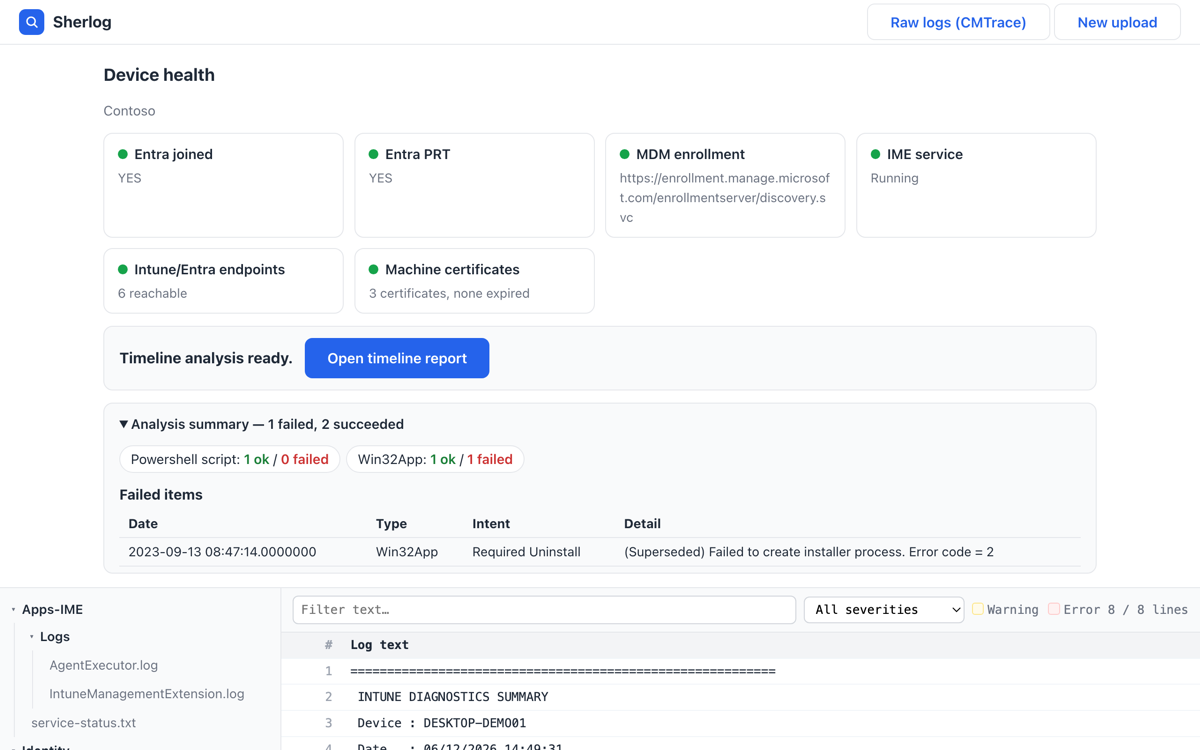Click the Type column header in Failed items
1200x750 pixels.
pos(391,524)
